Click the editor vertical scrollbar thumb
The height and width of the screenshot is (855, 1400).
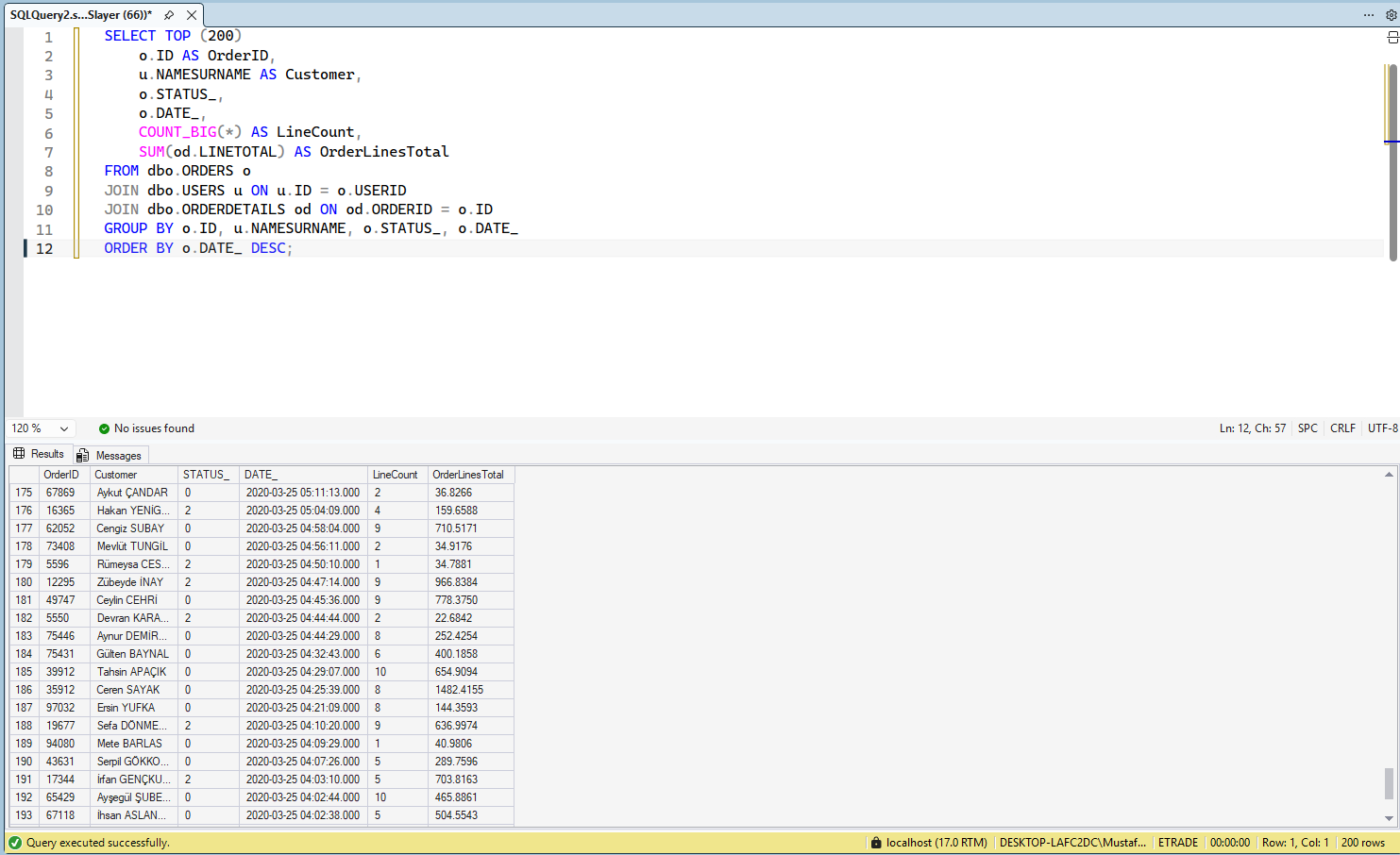pos(1392,163)
